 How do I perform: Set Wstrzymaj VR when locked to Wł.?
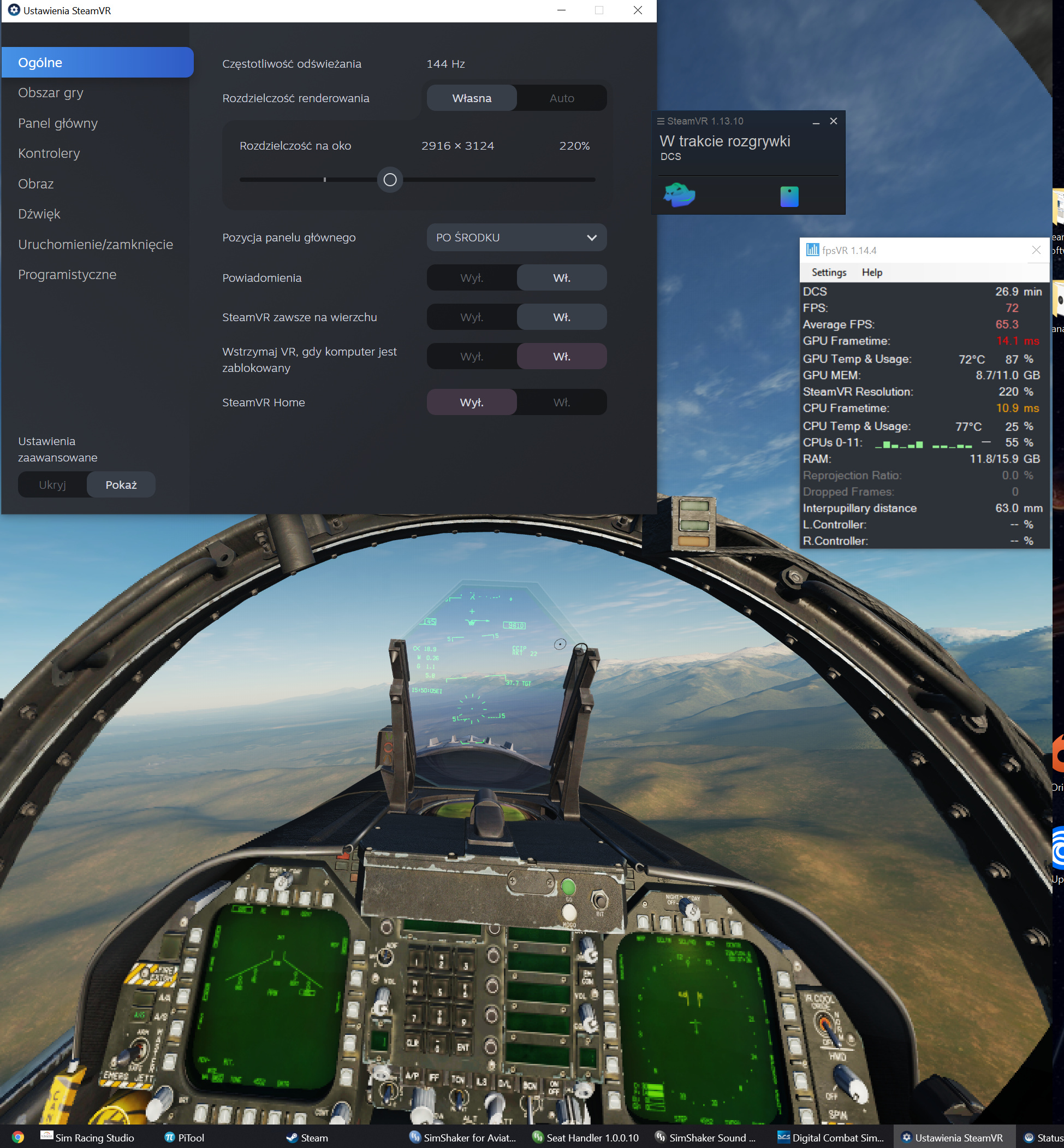click(561, 357)
